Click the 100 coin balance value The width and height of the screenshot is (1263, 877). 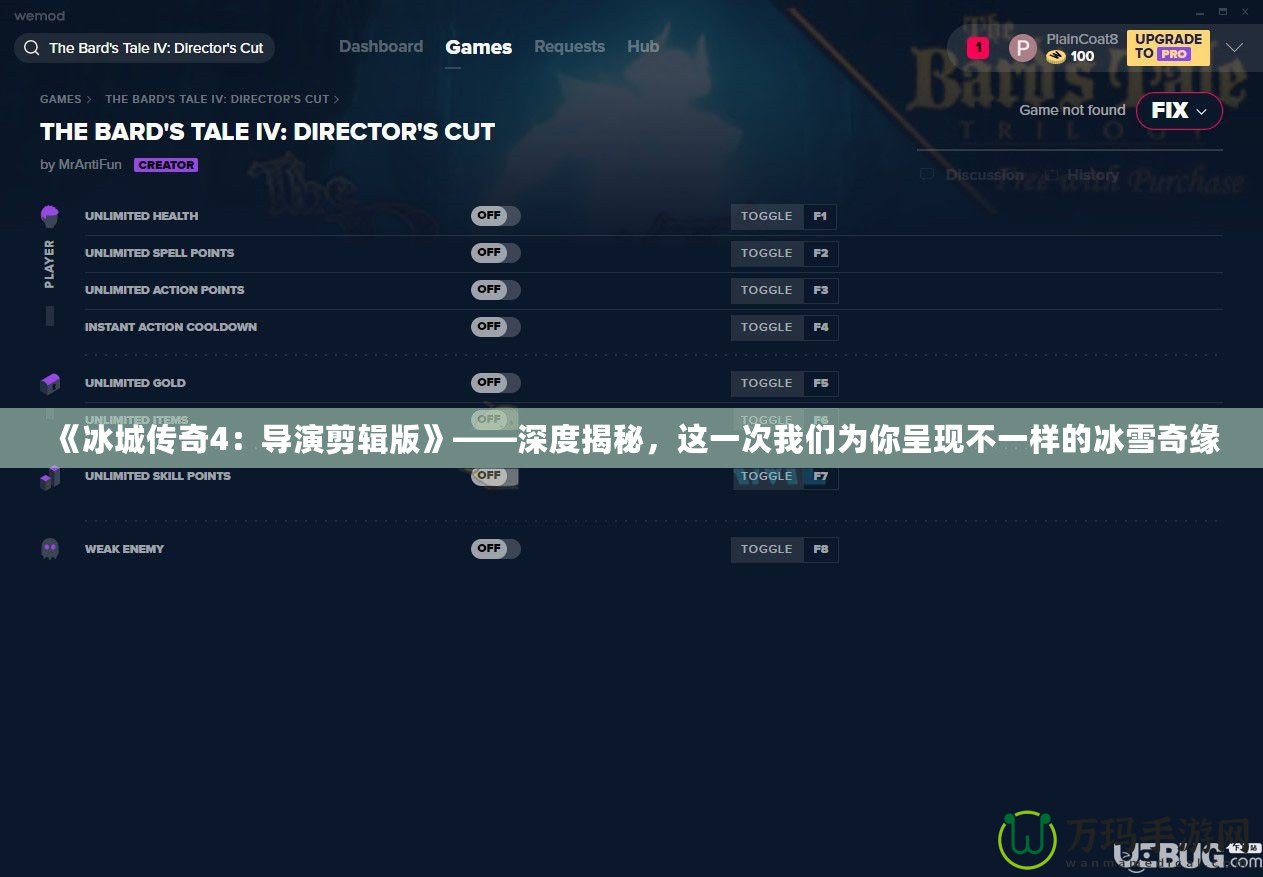pos(1082,57)
